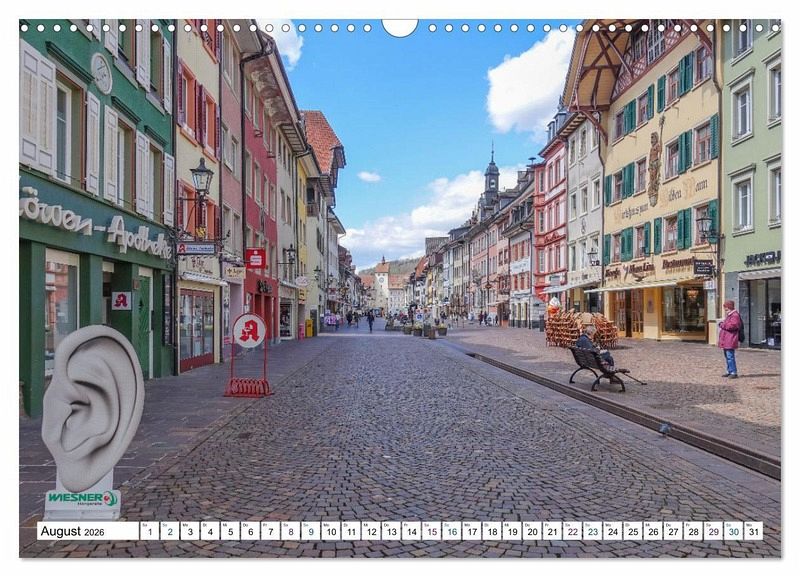Click the Wiesner logo under the ear
This screenshot has width=800, height=577.
(81, 498)
